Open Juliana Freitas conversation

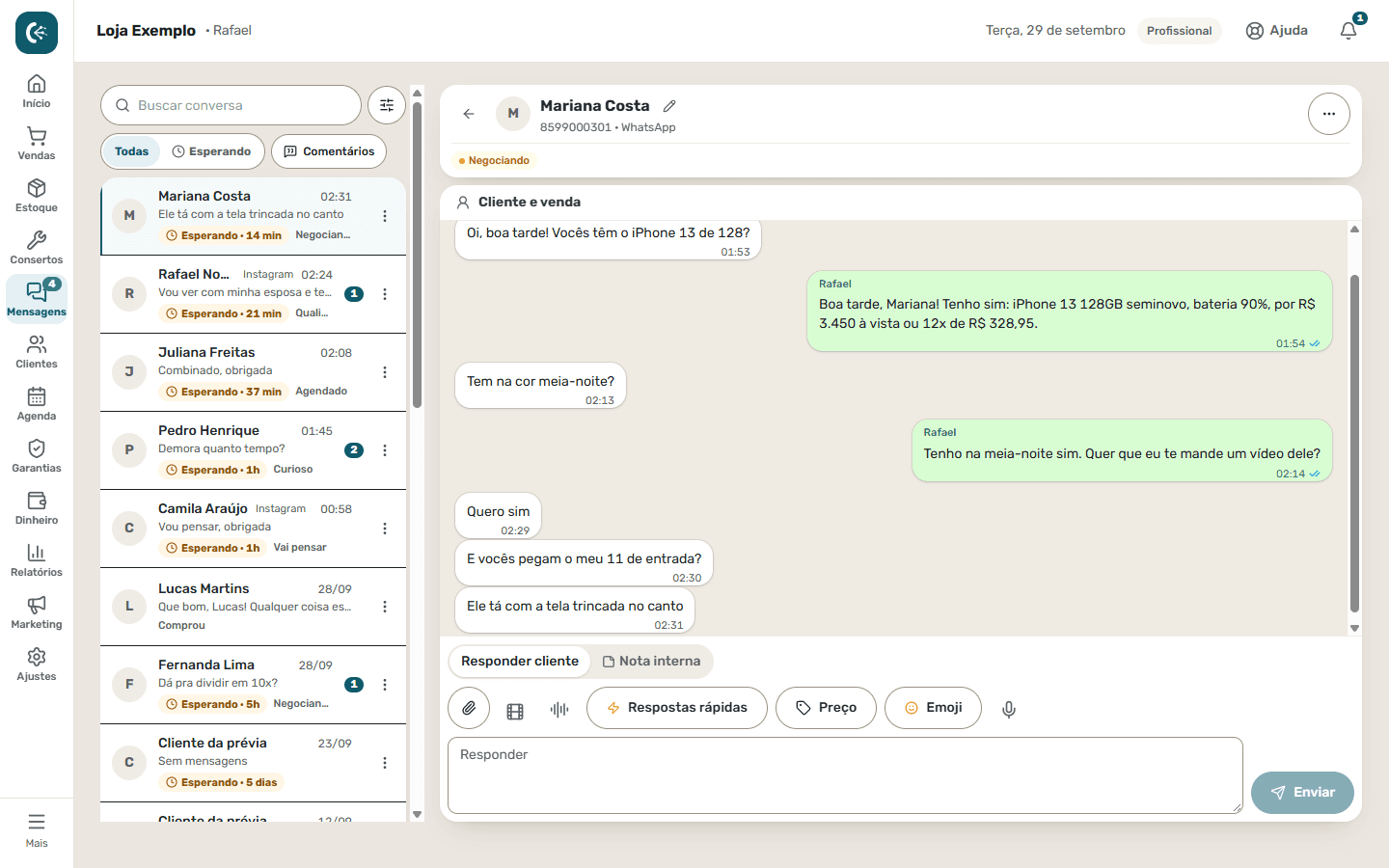click(x=253, y=372)
